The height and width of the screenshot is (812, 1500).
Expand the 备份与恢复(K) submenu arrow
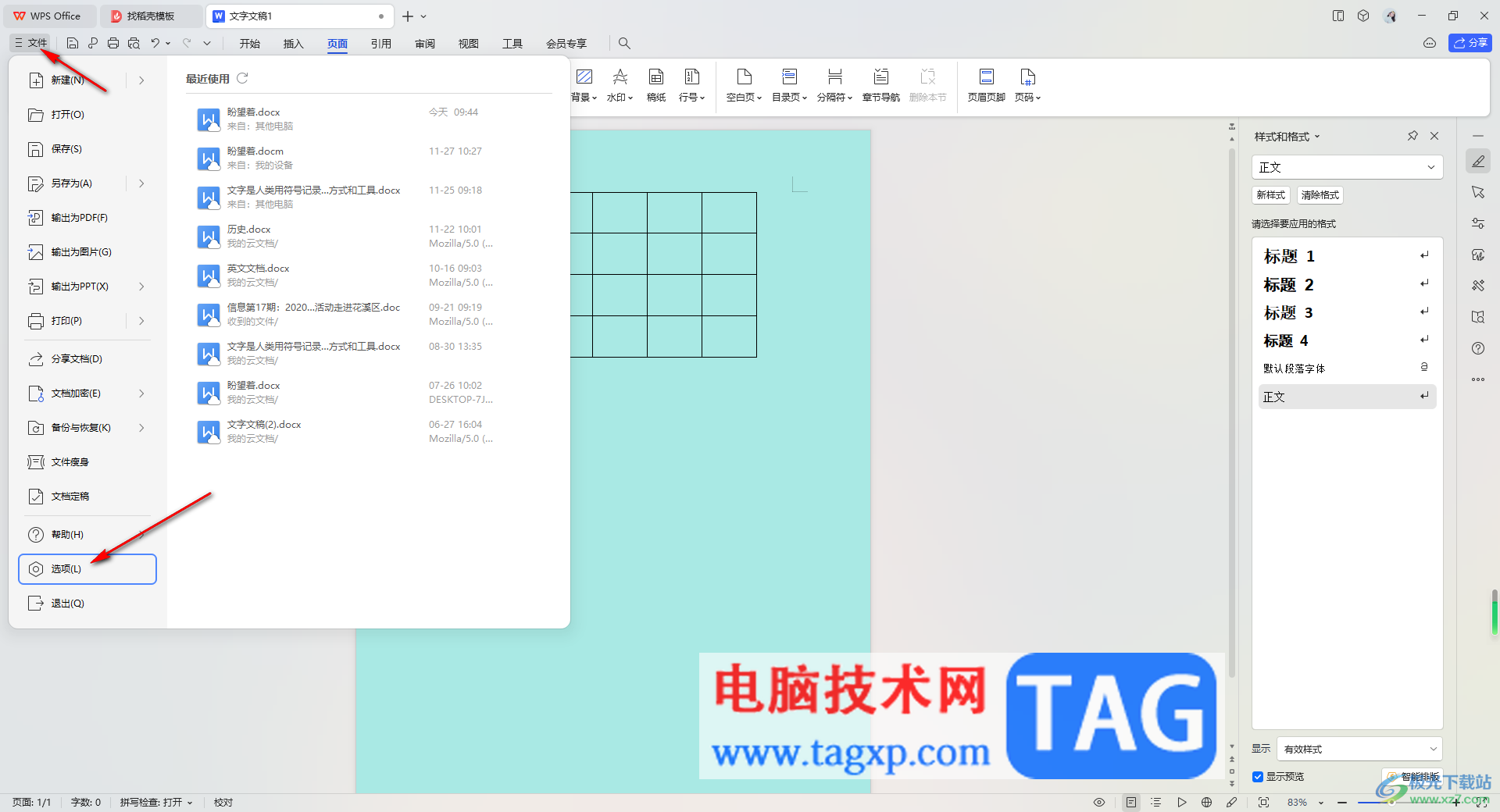point(141,428)
